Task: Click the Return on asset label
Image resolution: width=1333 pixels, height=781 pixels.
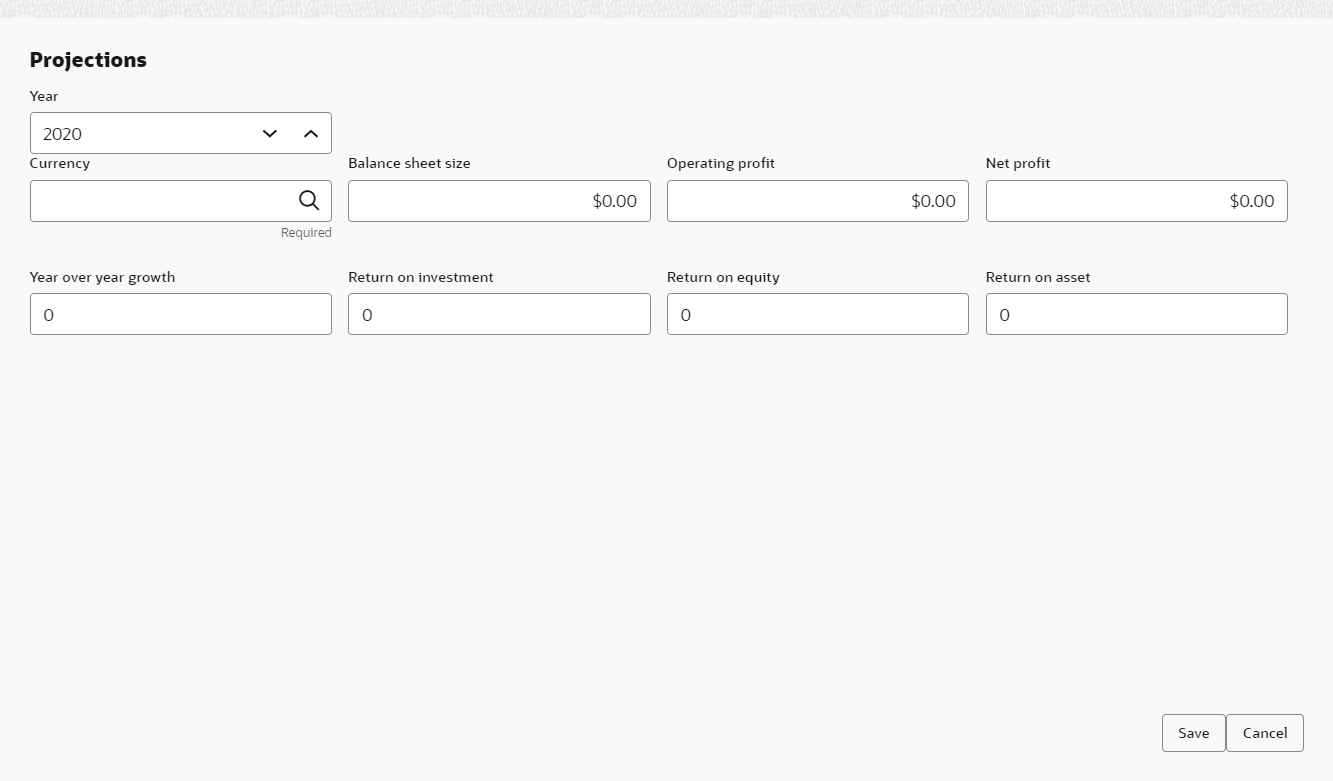Action: pos(1038,277)
